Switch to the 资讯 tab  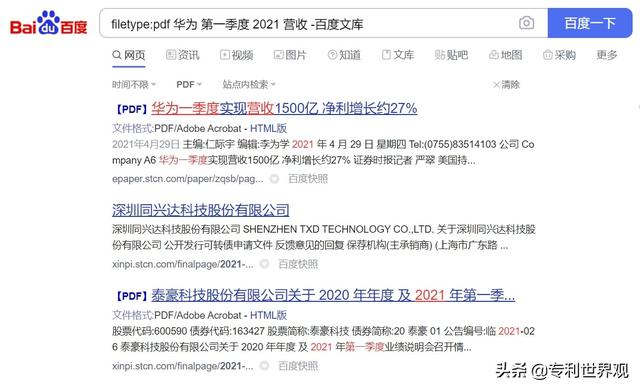[x=182, y=55]
